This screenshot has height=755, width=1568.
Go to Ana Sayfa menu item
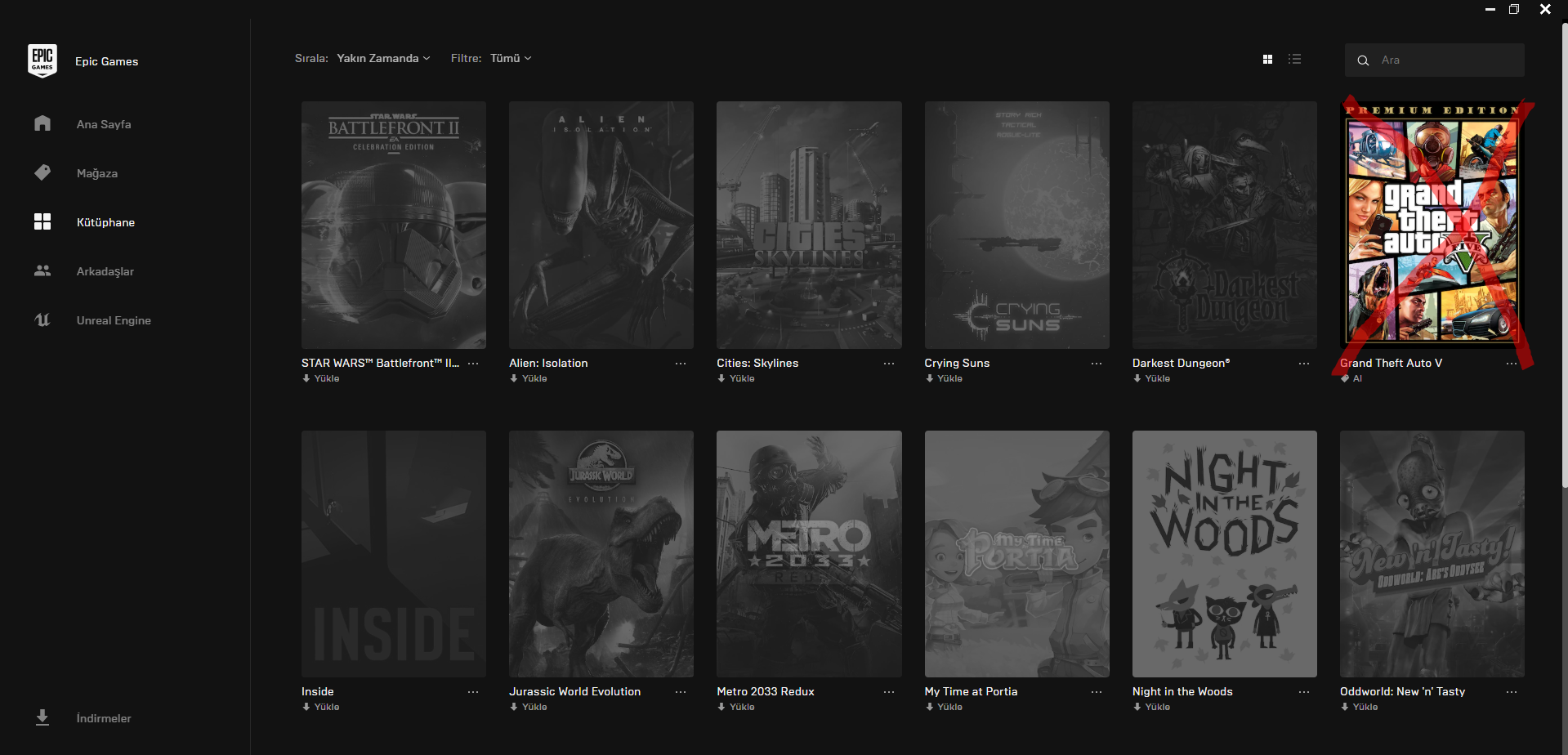point(104,124)
